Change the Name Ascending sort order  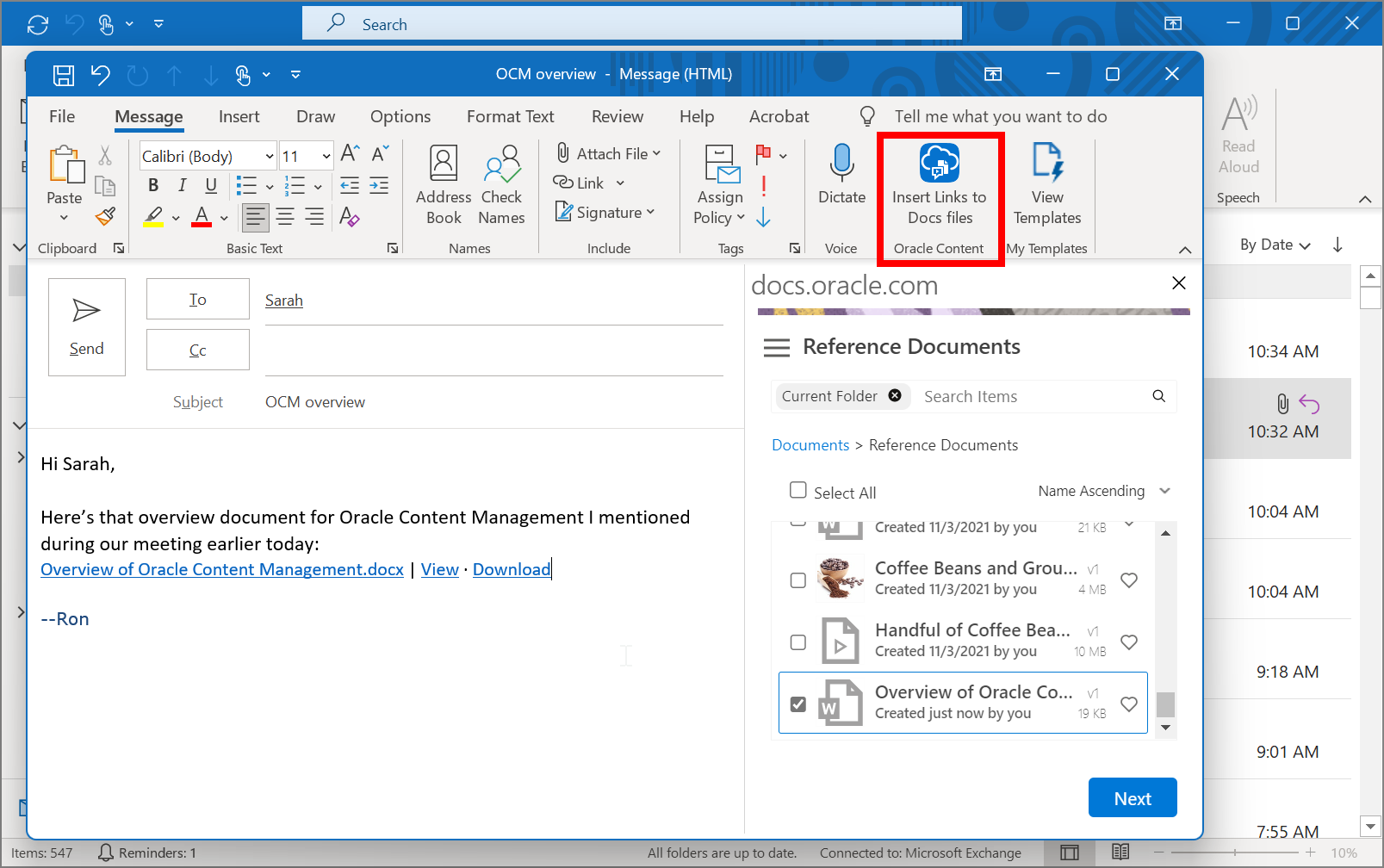coord(1104,491)
